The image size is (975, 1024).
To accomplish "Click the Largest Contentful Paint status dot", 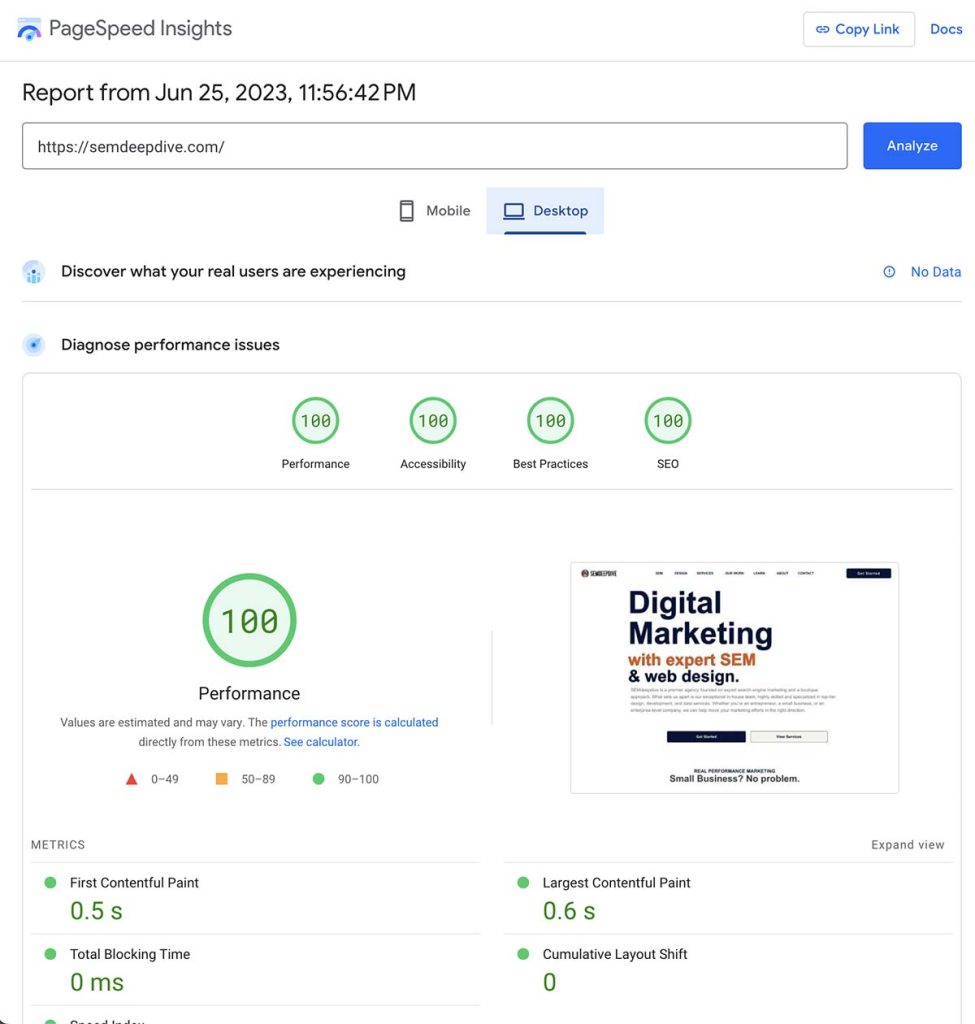I will [x=523, y=882].
